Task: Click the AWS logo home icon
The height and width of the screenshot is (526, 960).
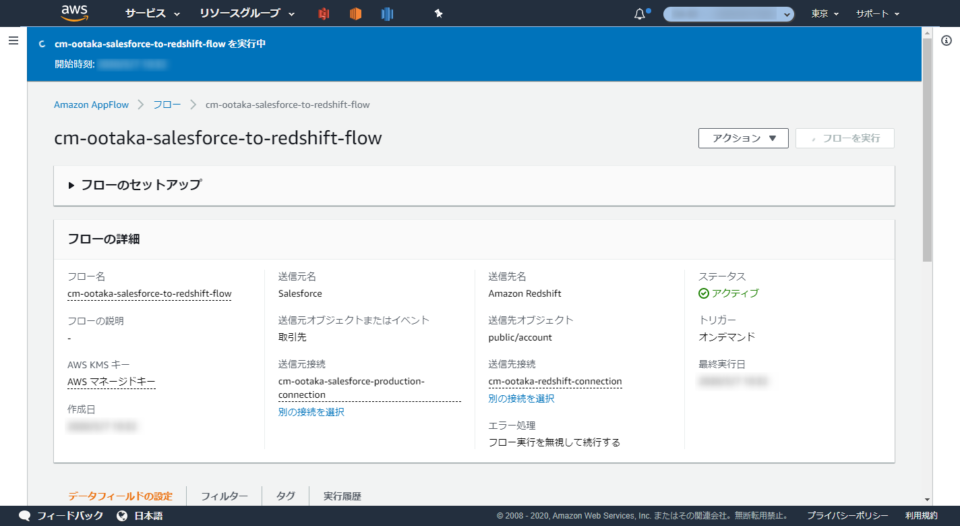Action: click(75, 13)
